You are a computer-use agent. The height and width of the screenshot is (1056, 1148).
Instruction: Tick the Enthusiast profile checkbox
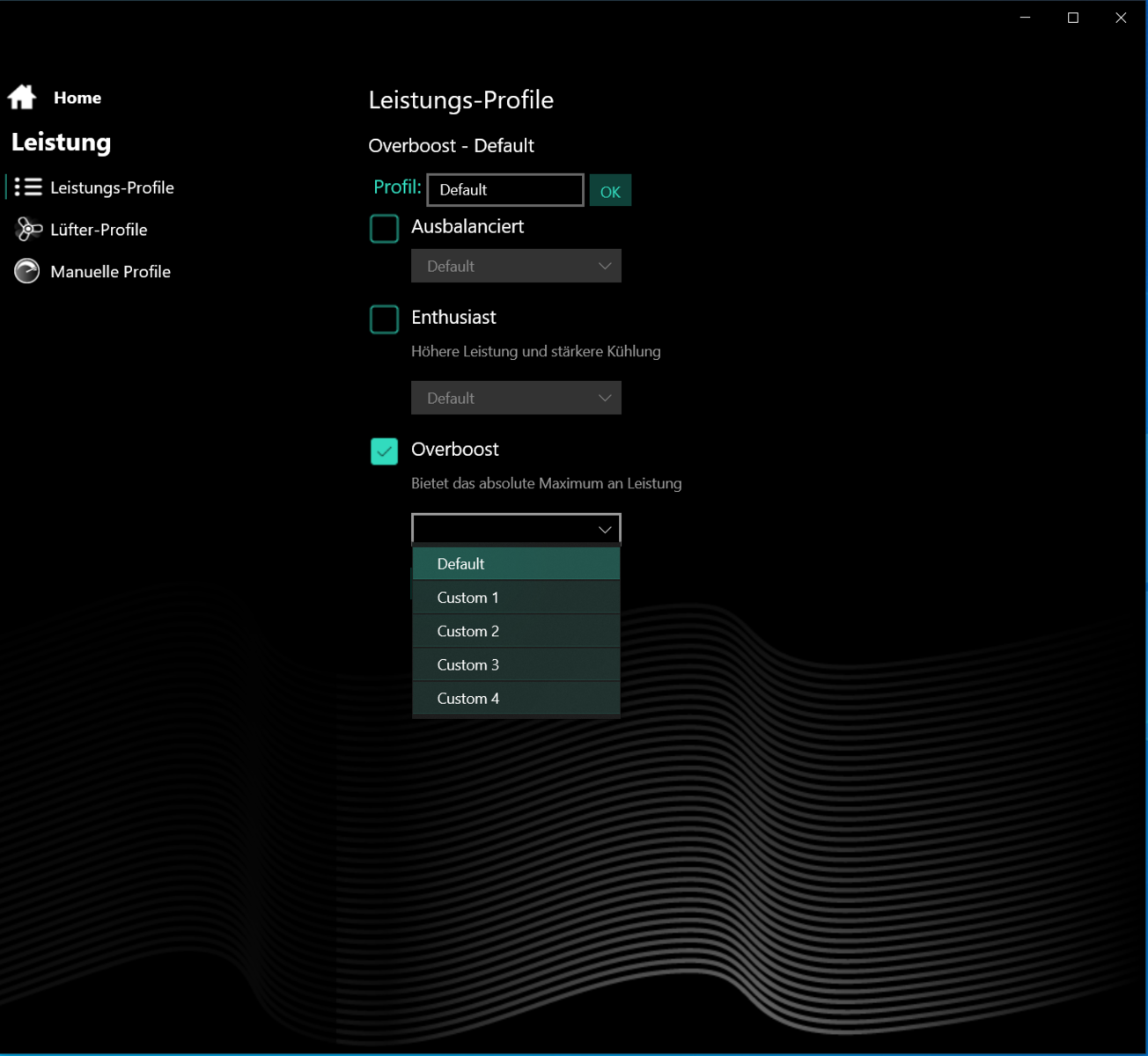coord(384,319)
